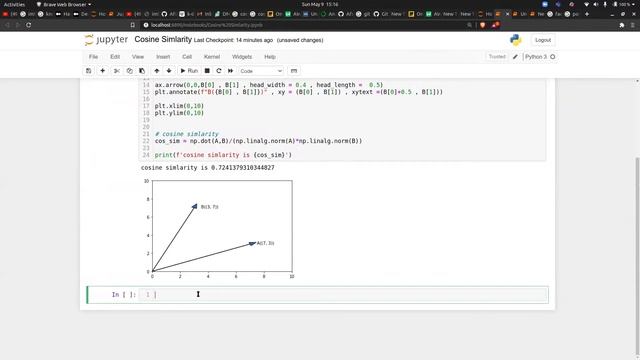Screen dimensions: 640x360
Task: Click the Python 3 kernel name
Action: pos(536,57)
